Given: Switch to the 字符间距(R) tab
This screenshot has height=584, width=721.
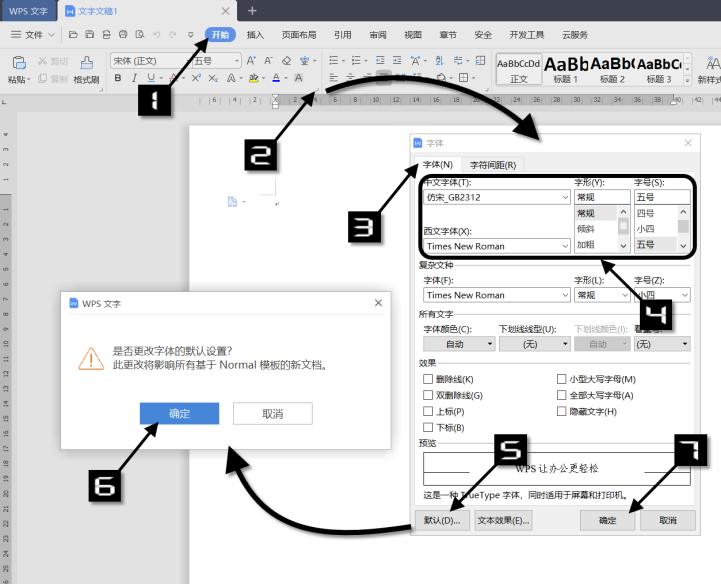Looking at the screenshot, I should click(x=493, y=165).
